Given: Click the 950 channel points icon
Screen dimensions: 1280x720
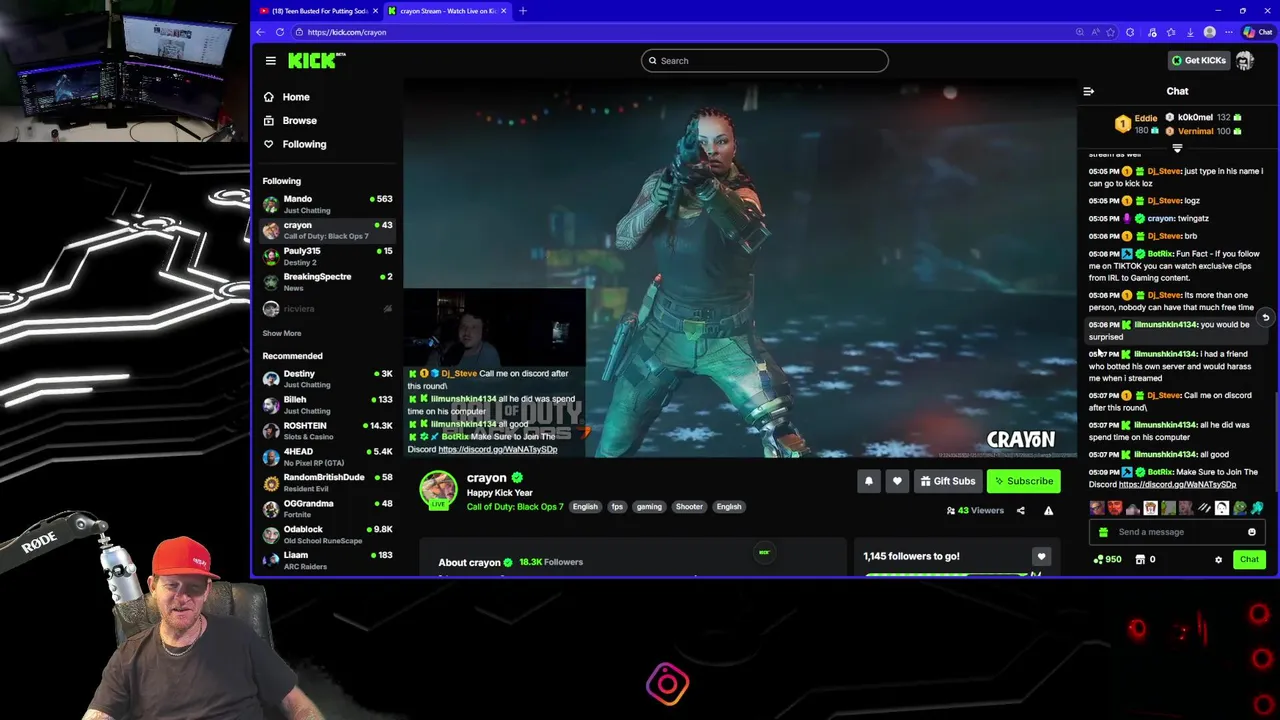Looking at the screenshot, I should pyautogui.click(x=1108, y=560).
